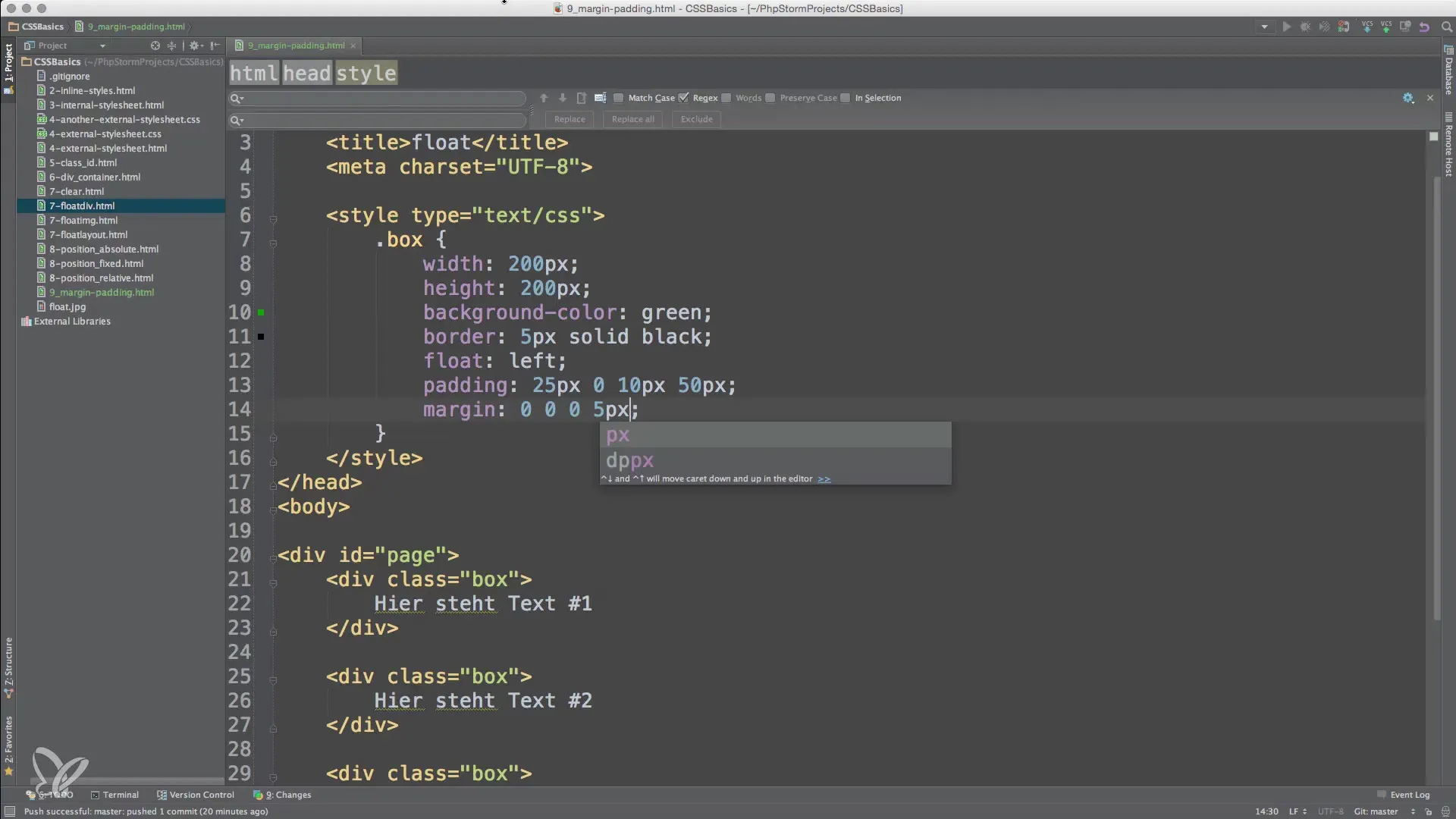Click the Collapse All icon in Project panel
Image resolution: width=1456 pixels, height=819 pixels.
click(171, 45)
